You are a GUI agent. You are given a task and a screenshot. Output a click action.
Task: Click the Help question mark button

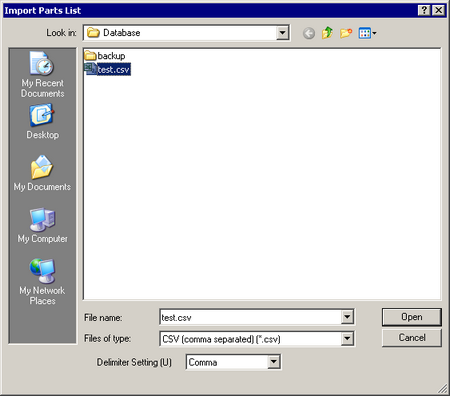(424, 10)
